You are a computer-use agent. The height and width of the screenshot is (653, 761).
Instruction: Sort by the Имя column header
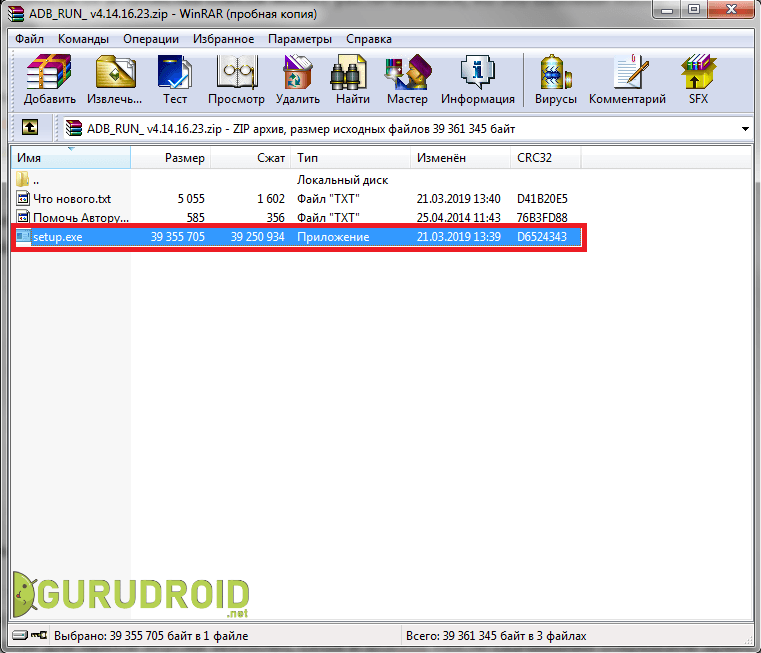(x=71, y=157)
